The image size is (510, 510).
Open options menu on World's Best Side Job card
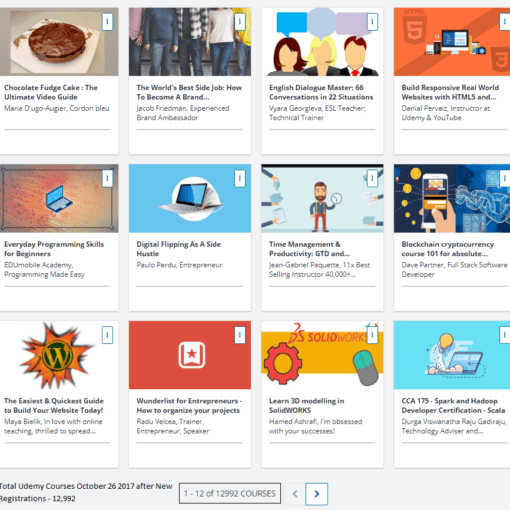pos(240,22)
